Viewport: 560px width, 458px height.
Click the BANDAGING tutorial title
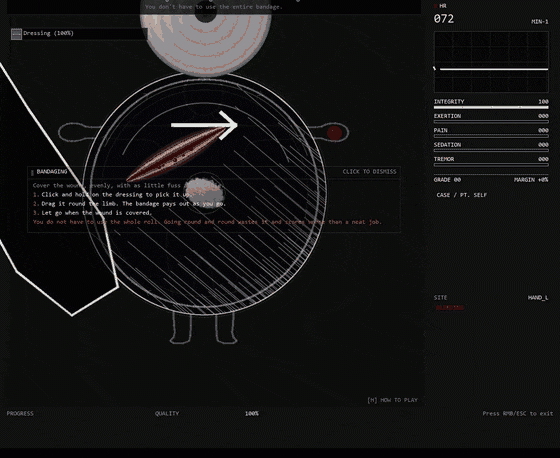pos(52,172)
